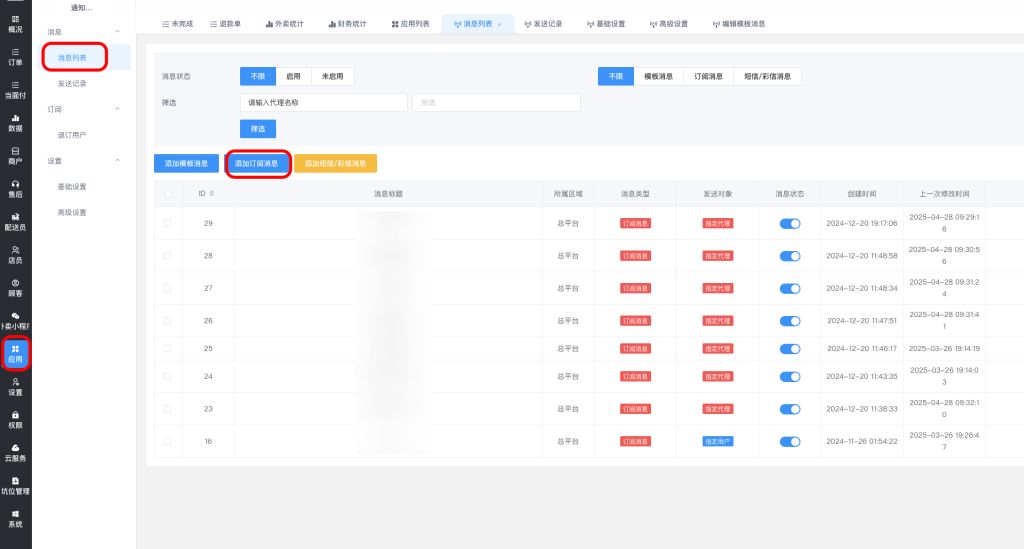1024x549 pixels.
Task: Filter message status by 未启用
Action: tap(333, 76)
